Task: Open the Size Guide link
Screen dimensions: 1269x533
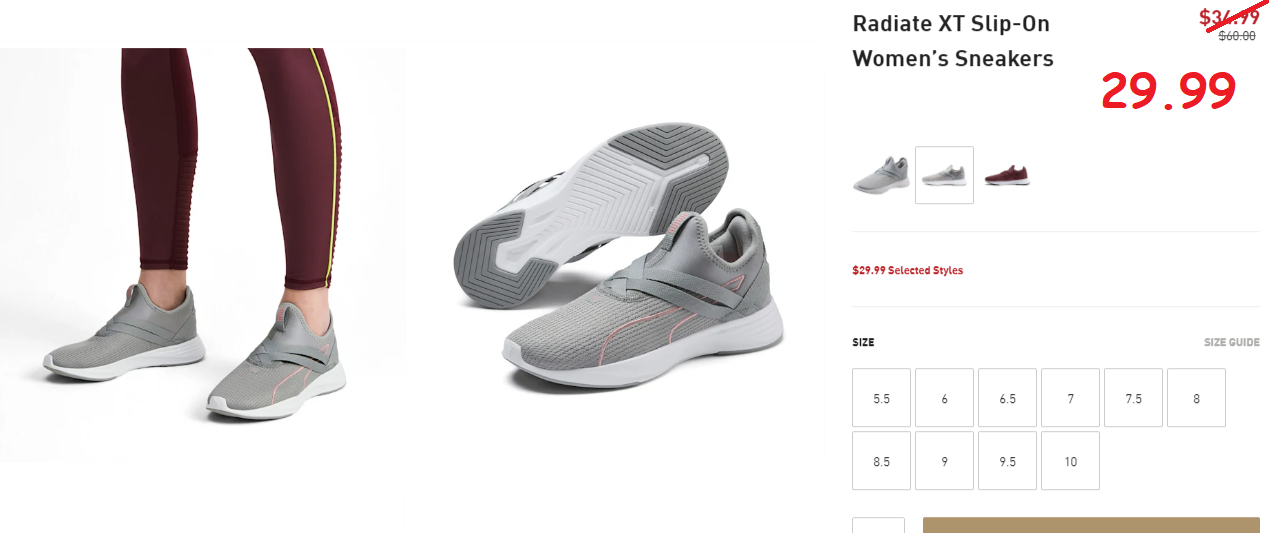Action: (1231, 342)
